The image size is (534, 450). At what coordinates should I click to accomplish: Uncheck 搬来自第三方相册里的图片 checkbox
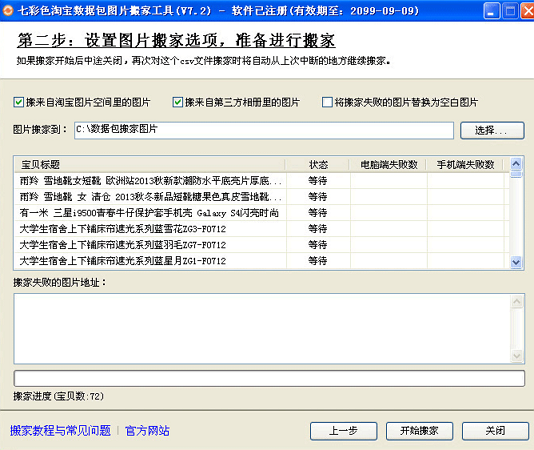point(178,102)
